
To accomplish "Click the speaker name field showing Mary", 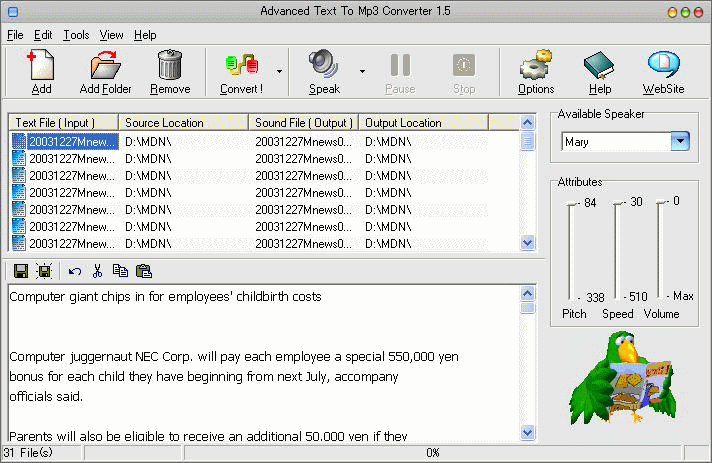I will (x=616, y=142).
